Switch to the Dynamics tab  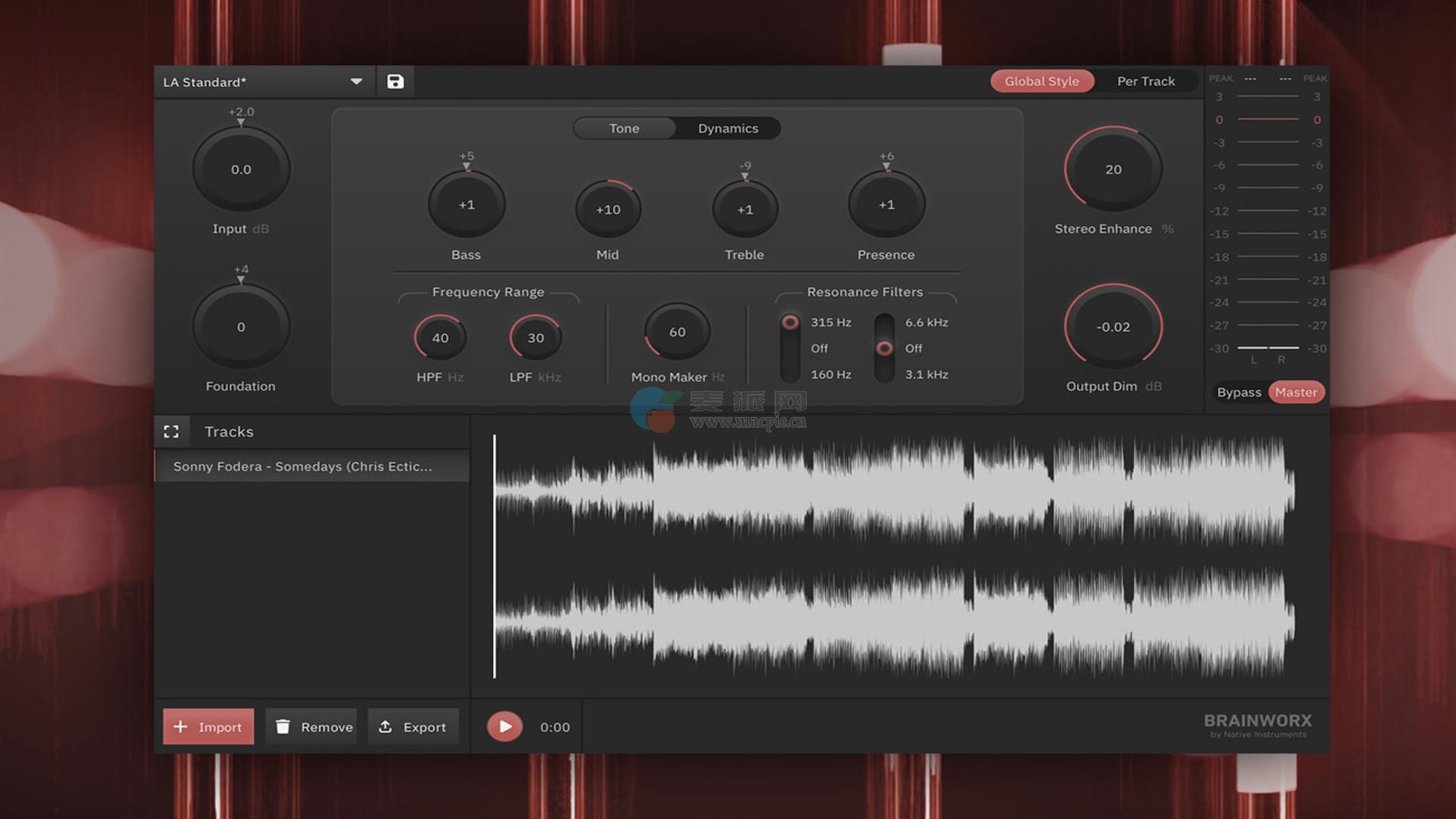[x=728, y=128]
